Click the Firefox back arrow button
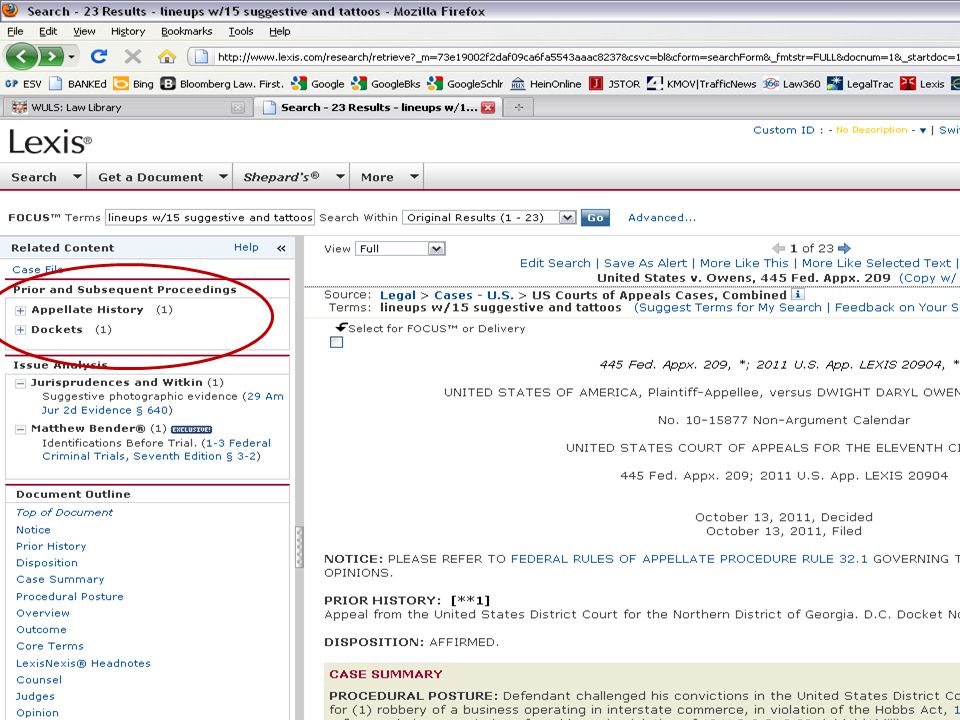960x720 pixels. tap(21, 57)
